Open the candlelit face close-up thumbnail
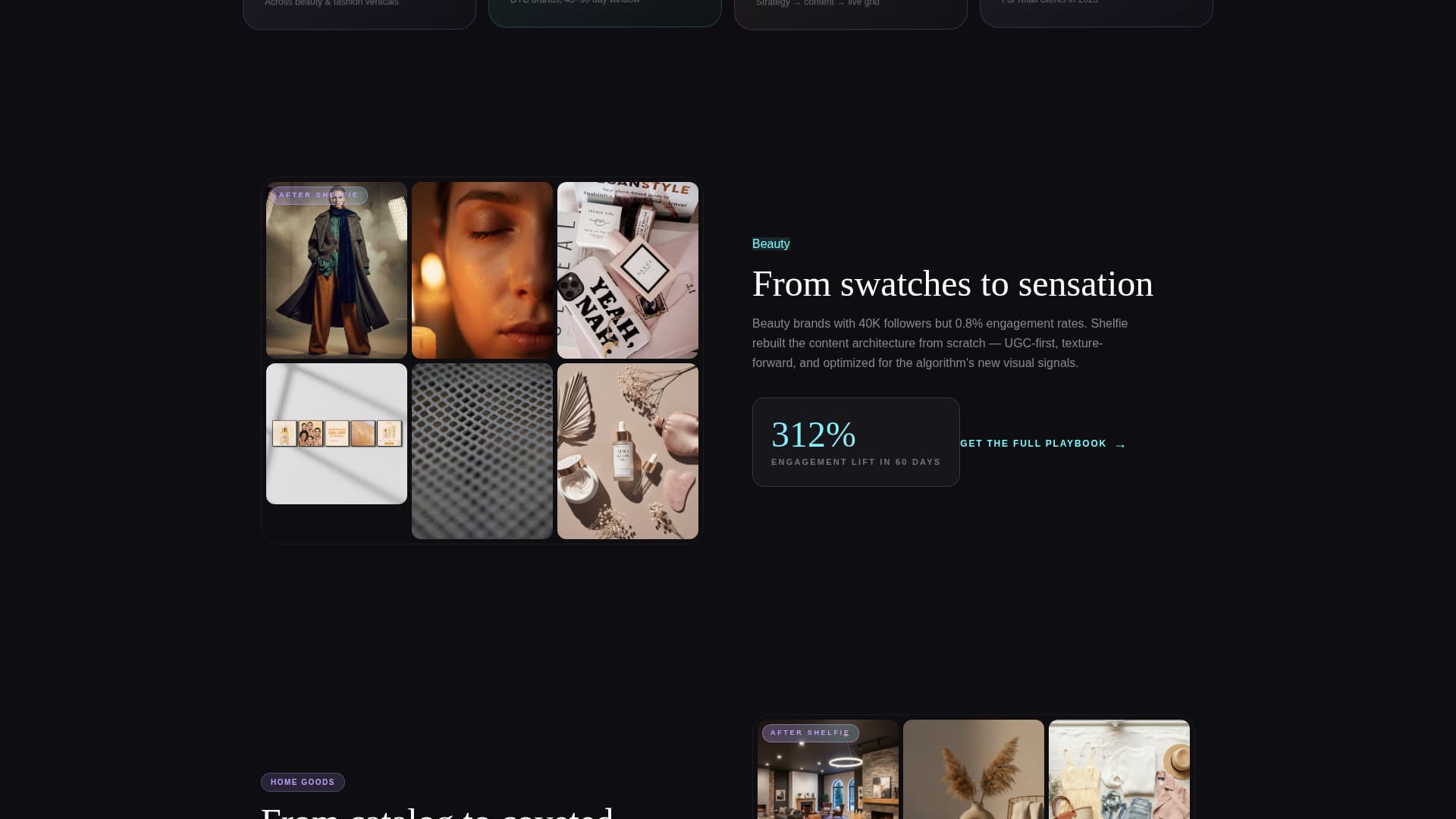The height and width of the screenshot is (819, 1456). 482,270
